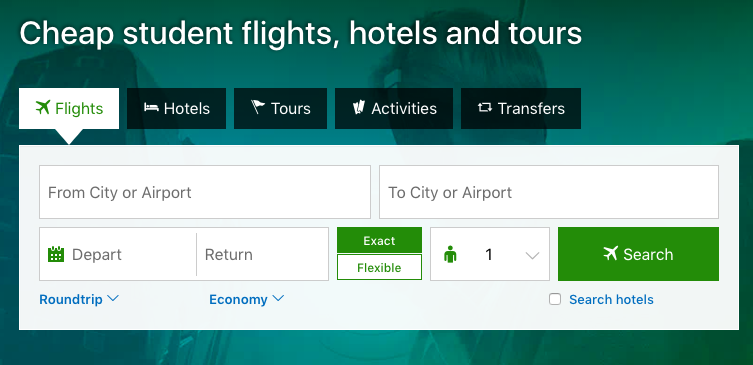
Task: Click the flag icon on Tours tab
Action: click(x=258, y=107)
